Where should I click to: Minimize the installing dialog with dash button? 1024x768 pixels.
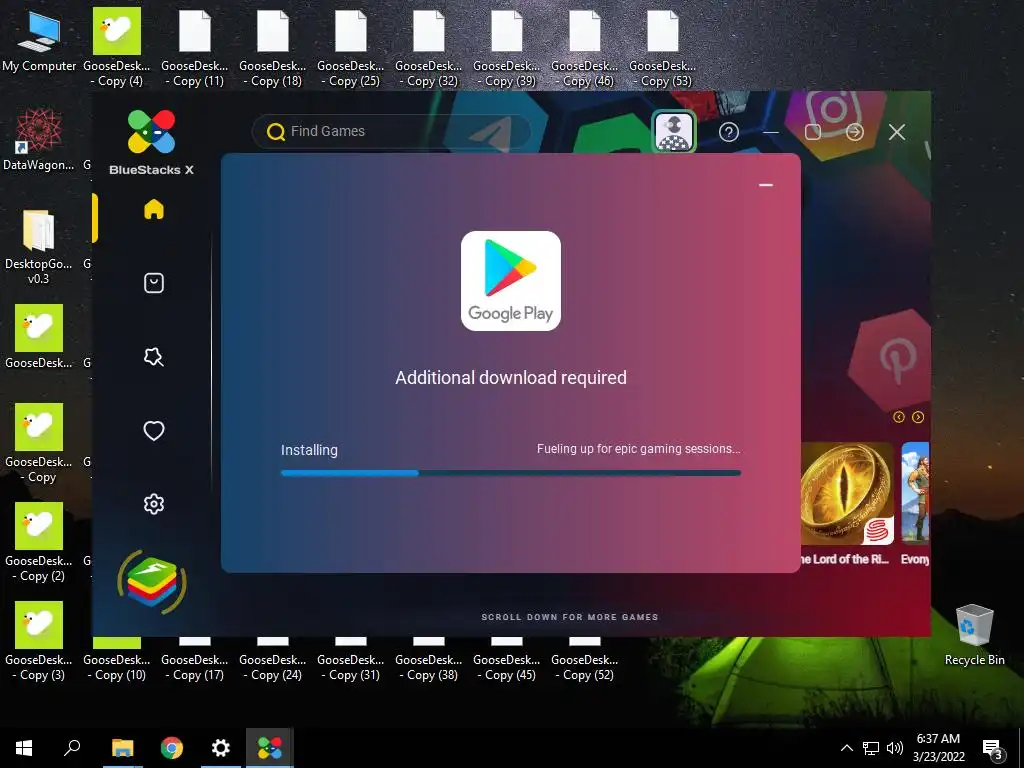pos(766,185)
